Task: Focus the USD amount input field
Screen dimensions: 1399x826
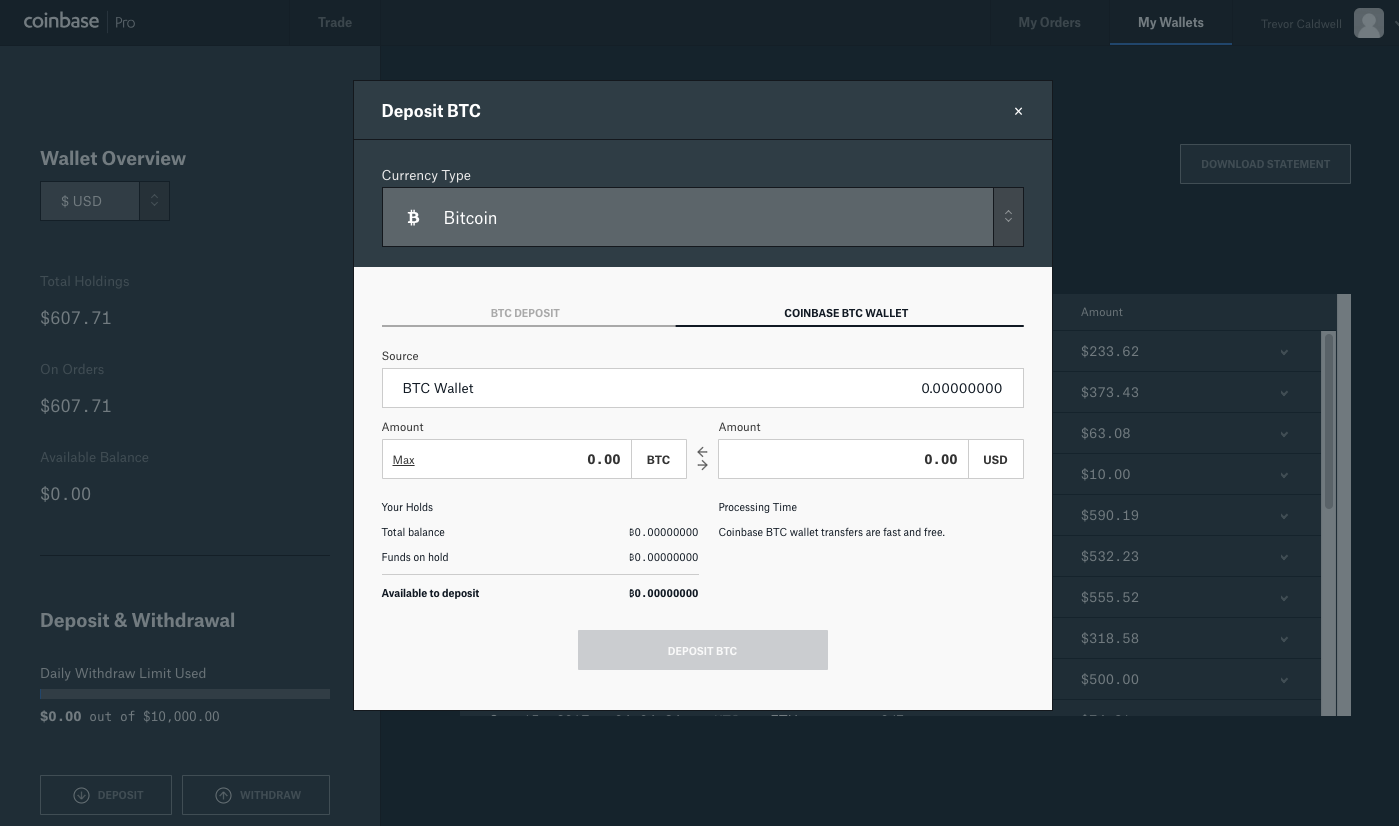Action: pyautogui.click(x=843, y=459)
